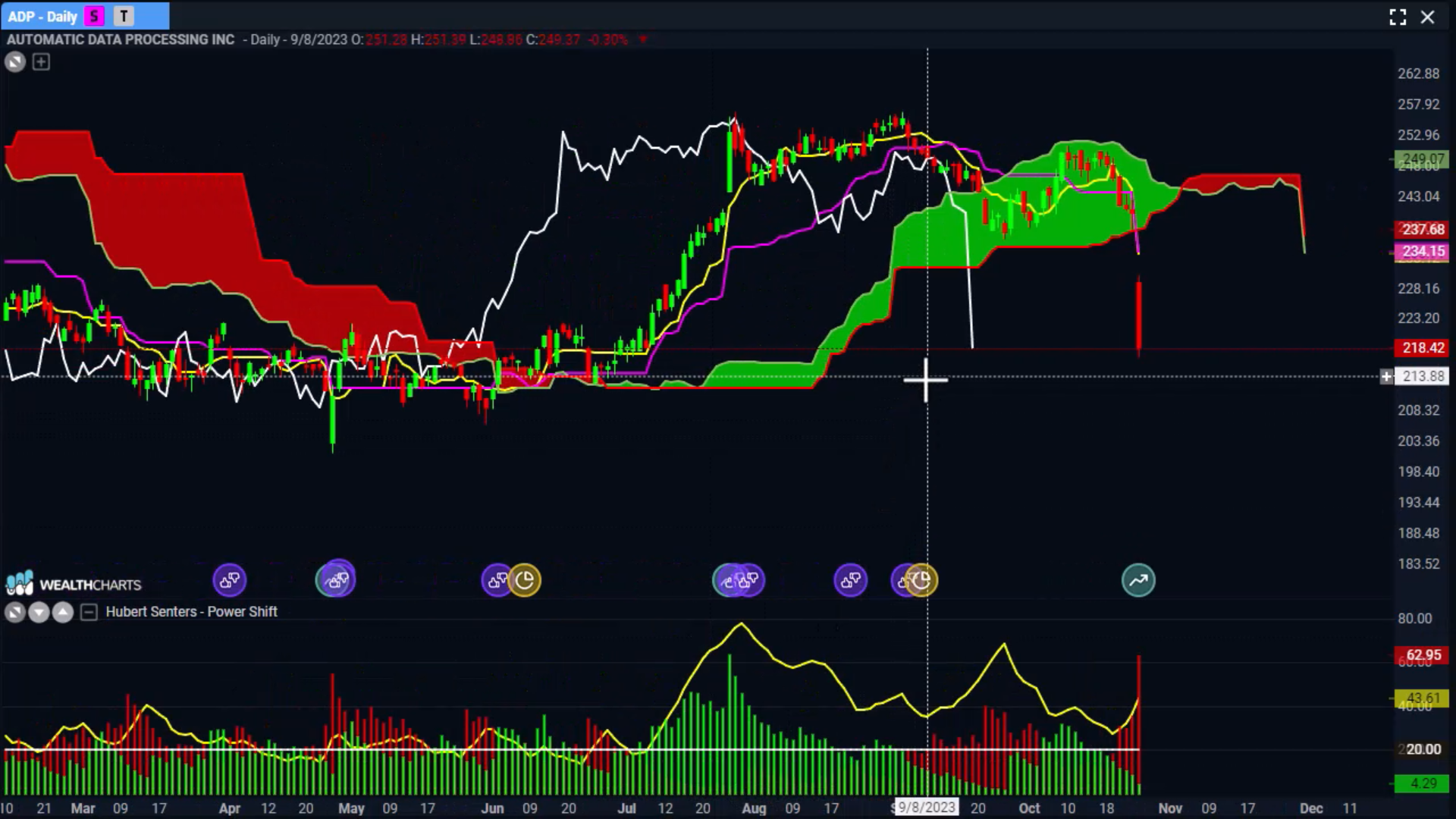Click the 188.48 price axis label

[x=1418, y=533]
